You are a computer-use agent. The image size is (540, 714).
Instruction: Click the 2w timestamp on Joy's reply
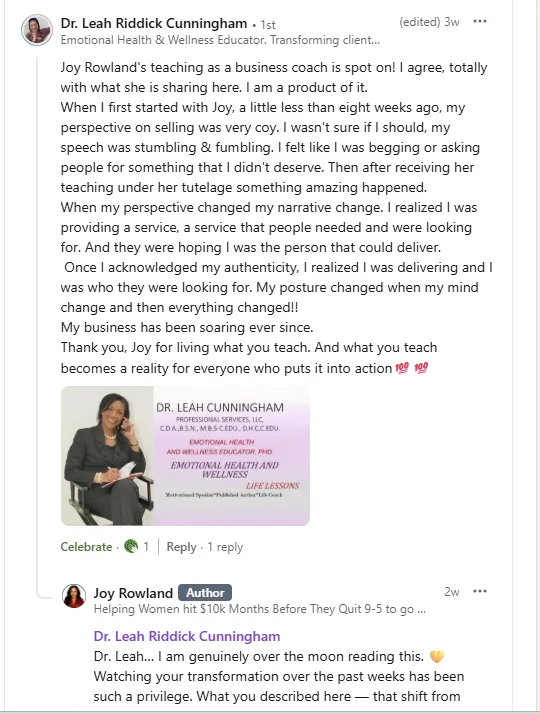(452, 592)
